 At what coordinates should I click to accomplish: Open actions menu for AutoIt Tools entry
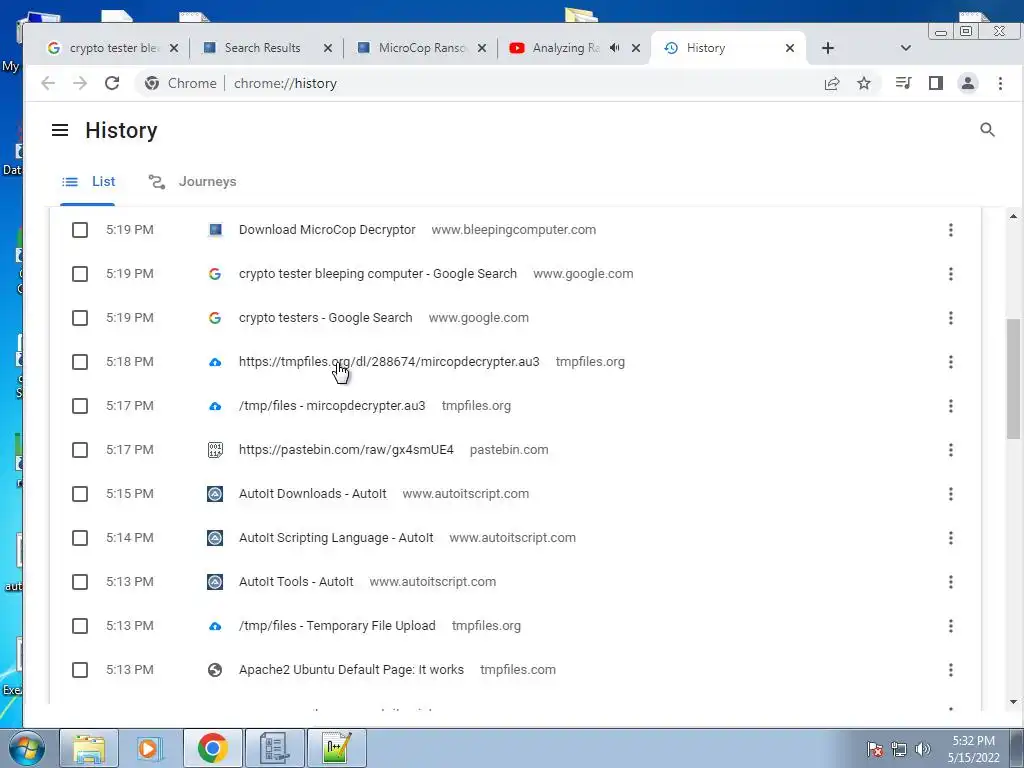click(951, 582)
